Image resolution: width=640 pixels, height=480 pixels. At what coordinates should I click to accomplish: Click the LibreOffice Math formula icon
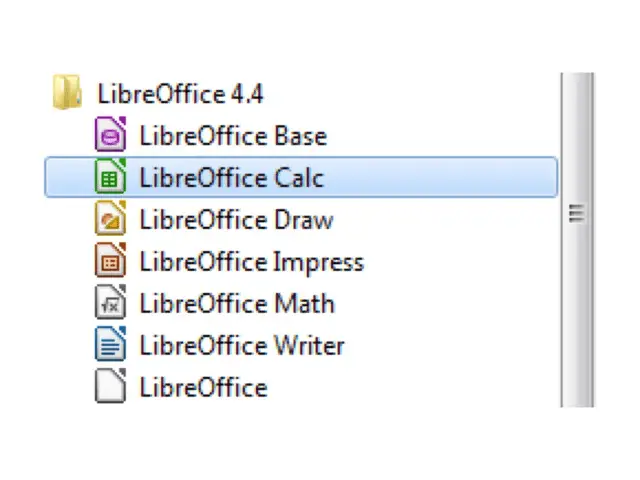tap(110, 302)
